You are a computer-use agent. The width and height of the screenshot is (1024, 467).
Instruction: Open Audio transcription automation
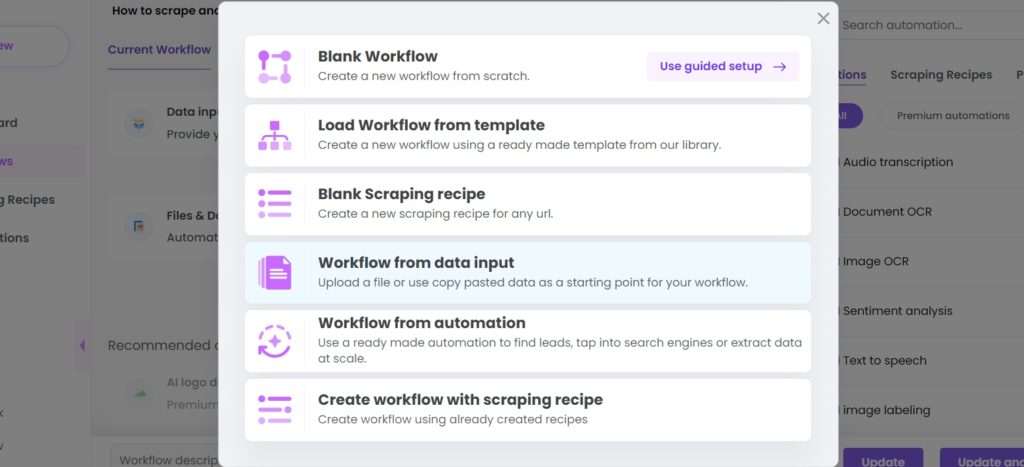point(897,162)
